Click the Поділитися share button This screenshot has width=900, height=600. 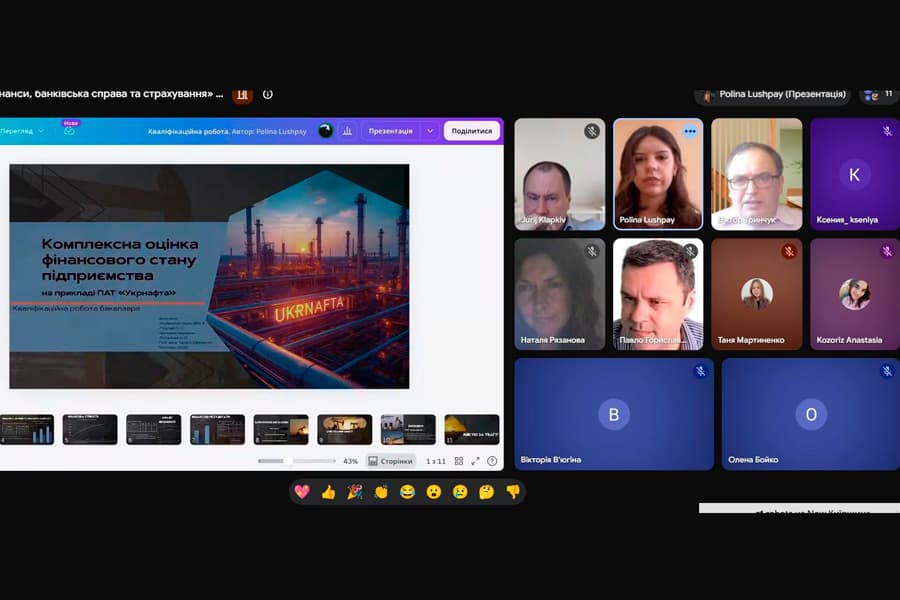coord(472,131)
